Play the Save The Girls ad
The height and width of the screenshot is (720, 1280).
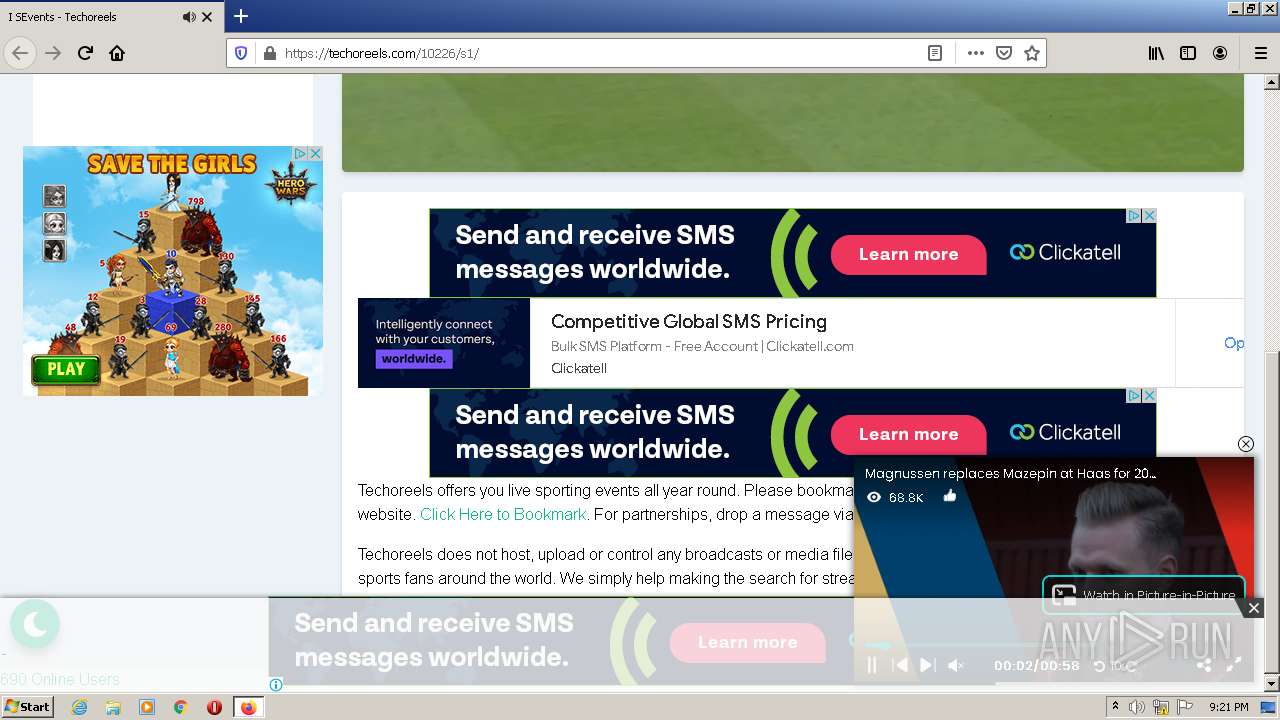pyautogui.click(x=66, y=369)
